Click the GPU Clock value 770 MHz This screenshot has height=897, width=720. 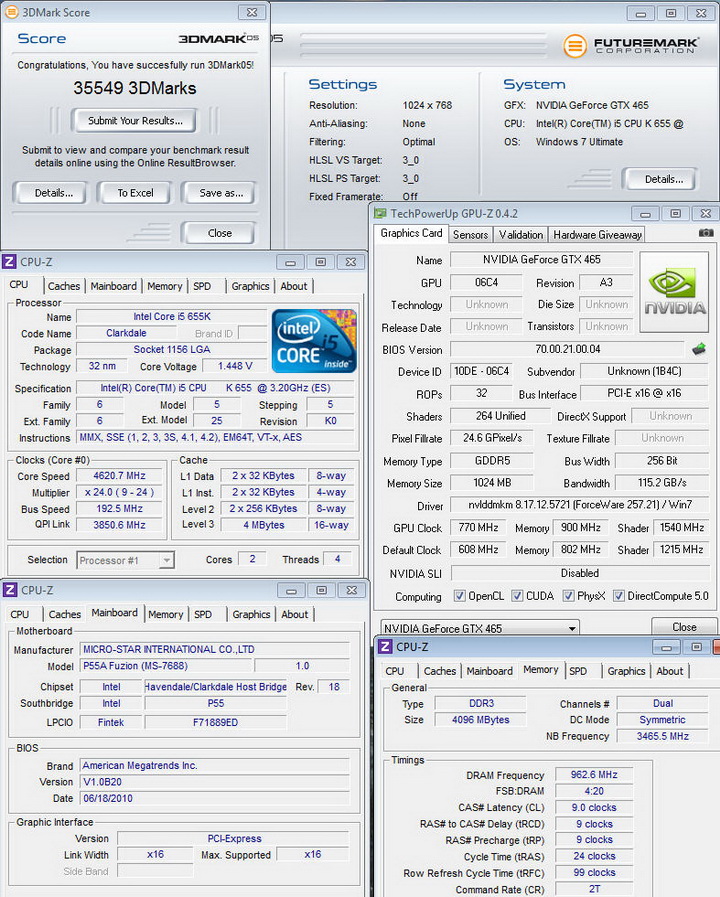click(479, 527)
